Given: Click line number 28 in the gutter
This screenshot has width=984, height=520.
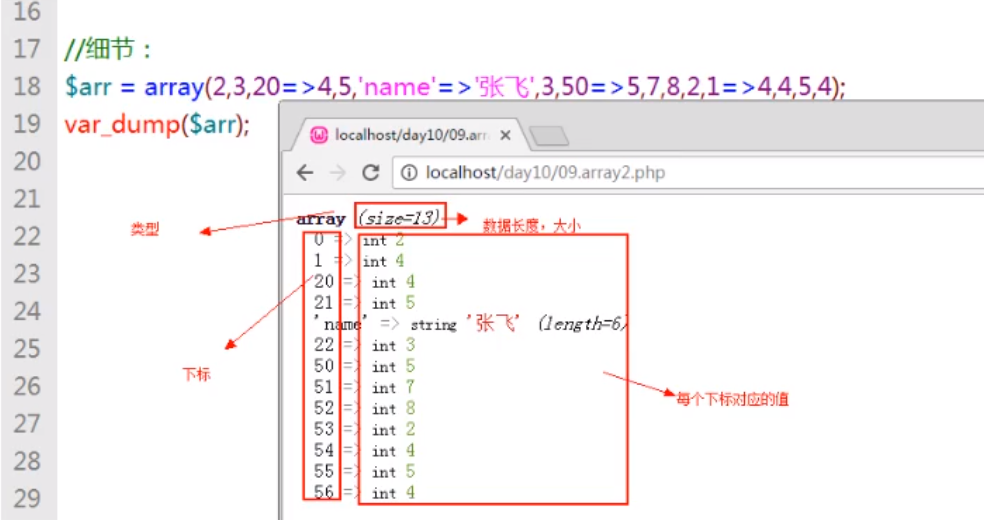Looking at the screenshot, I should (x=27, y=462).
